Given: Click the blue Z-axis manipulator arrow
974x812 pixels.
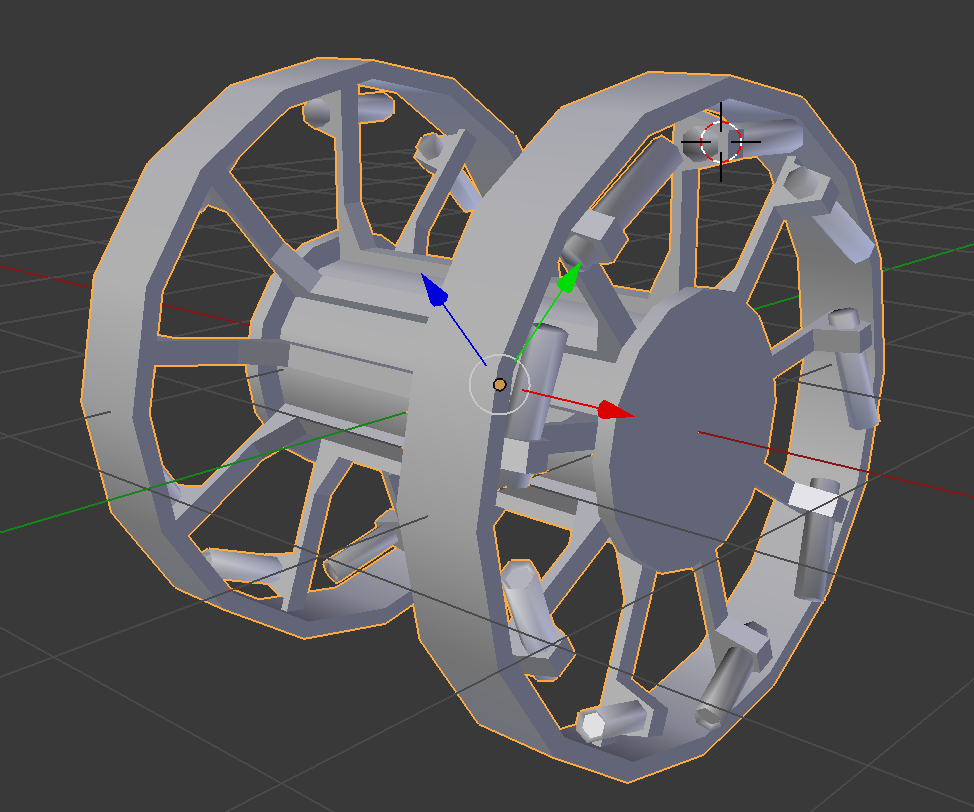Looking at the screenshot, I should tap(434, 289).
